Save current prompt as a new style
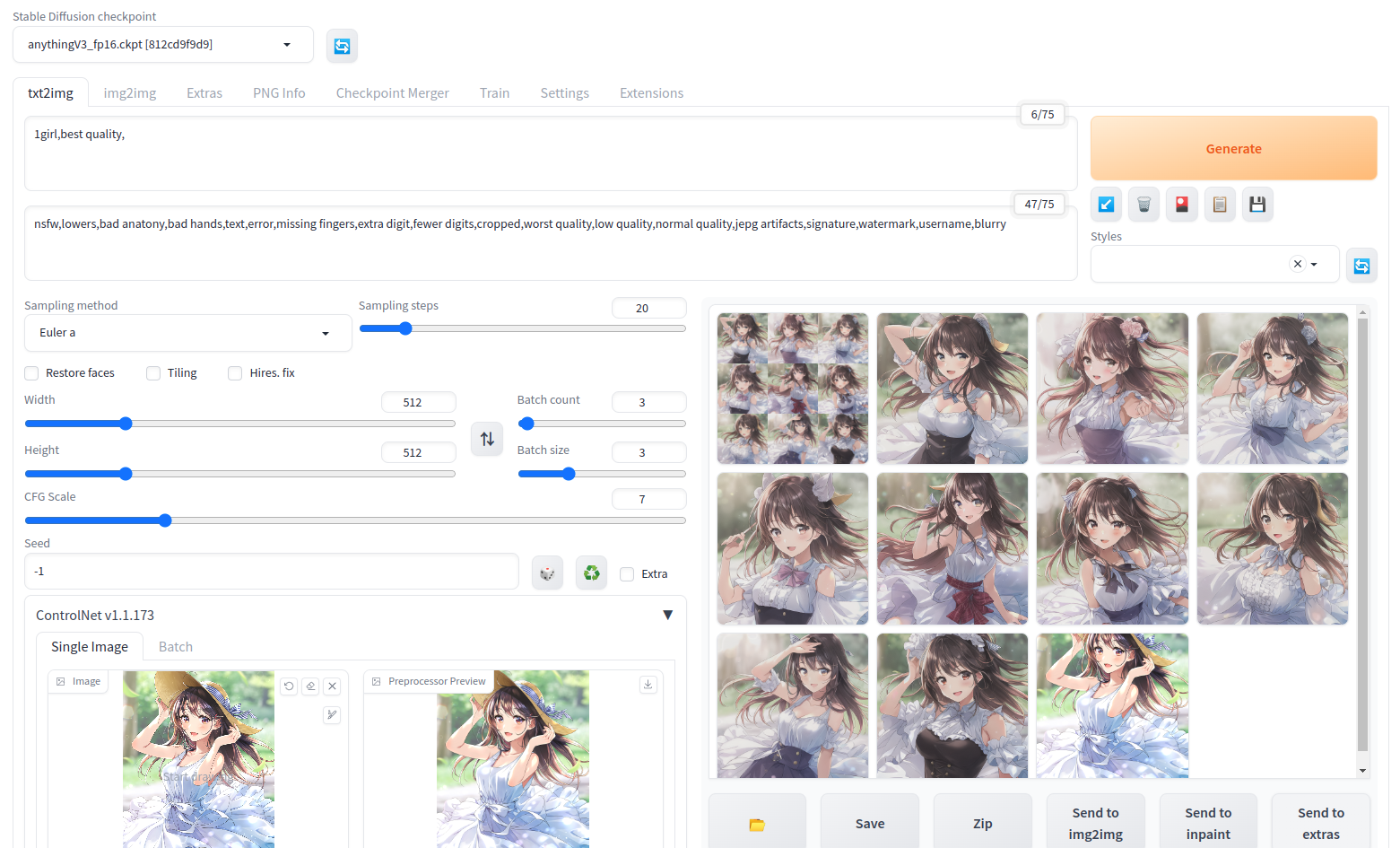1400x848 pixels. point(1257,204)
